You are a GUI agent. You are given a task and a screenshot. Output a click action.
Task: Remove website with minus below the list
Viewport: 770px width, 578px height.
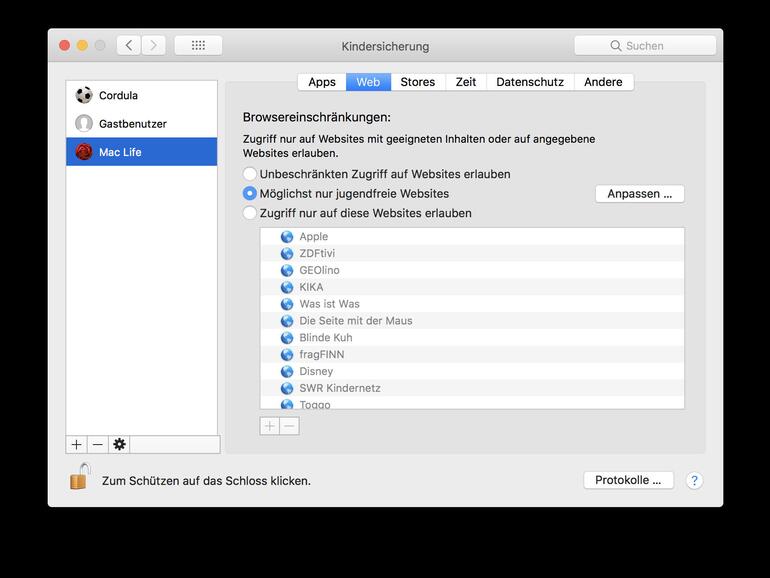click(289, 426)
